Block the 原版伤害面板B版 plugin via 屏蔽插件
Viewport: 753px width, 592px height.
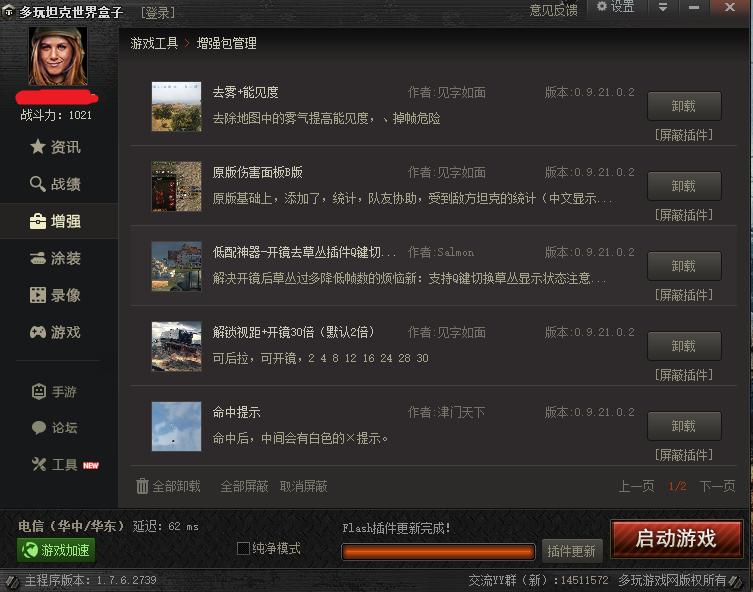click(684, 215)
